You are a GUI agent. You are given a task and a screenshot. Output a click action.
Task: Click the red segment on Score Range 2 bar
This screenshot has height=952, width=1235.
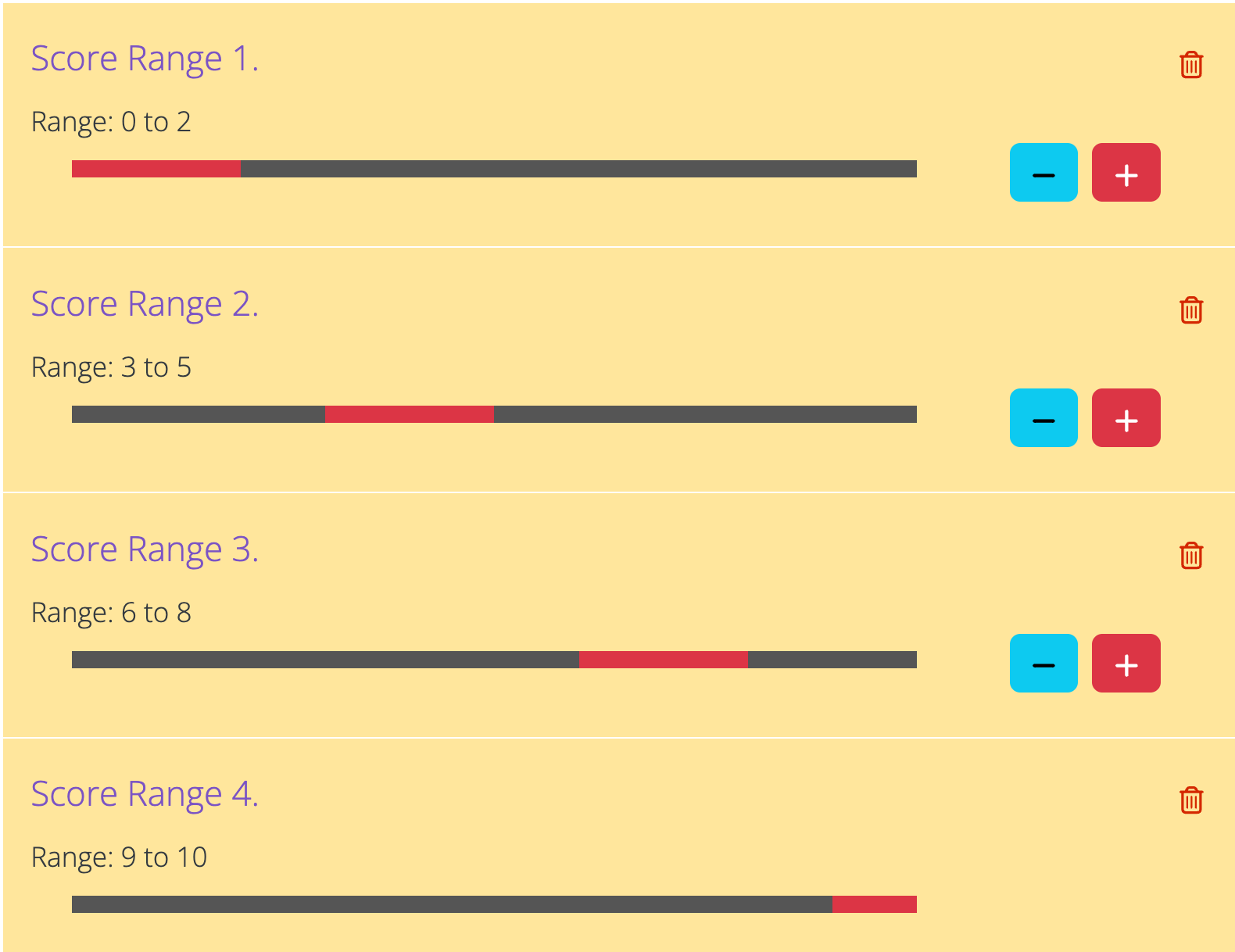(x=409, y=415)
